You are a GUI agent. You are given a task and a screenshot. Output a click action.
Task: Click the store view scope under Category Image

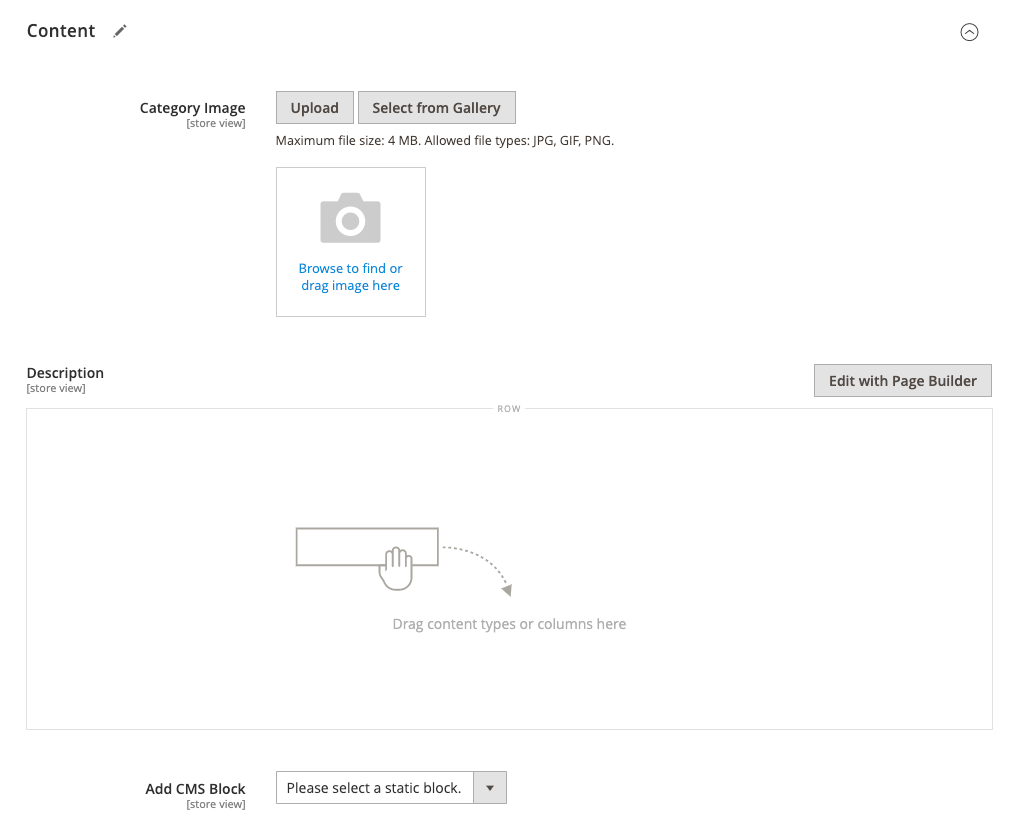coord(216,123)
